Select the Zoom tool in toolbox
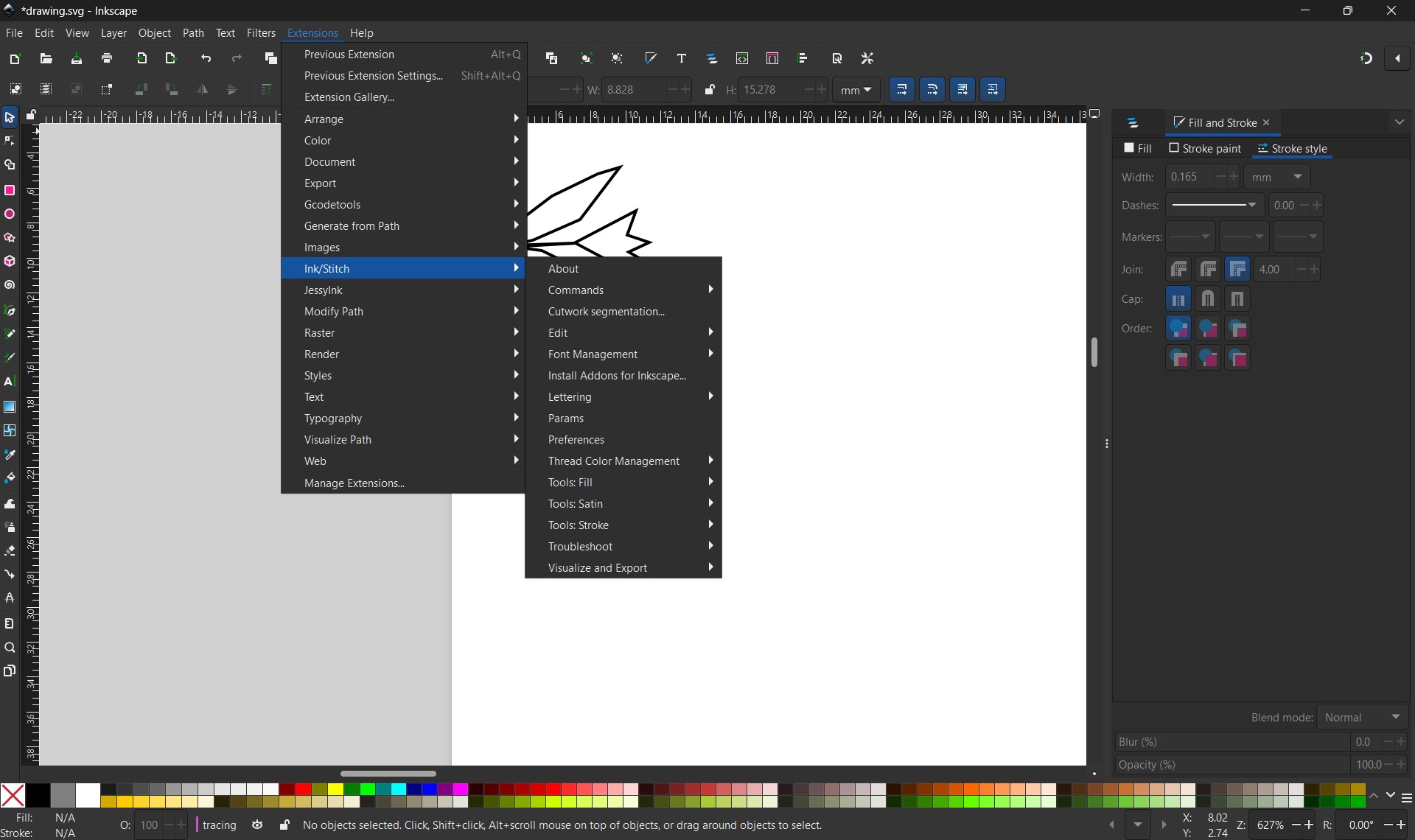Viewport: 1415px width, 840px height. pyautogui.click(x=10, y=648)
